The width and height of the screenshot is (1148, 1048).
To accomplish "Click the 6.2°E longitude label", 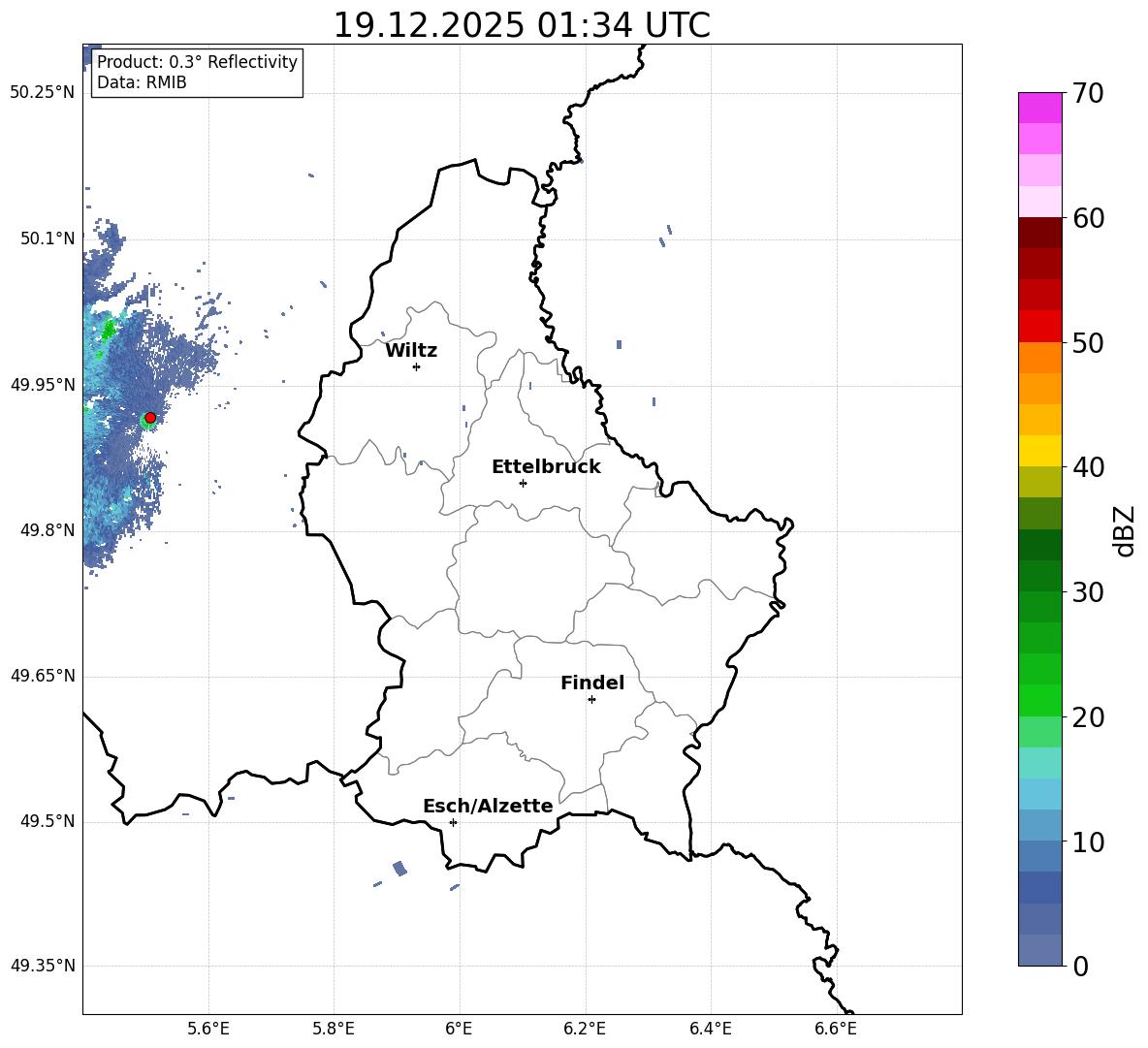I will click(585, 1030).
